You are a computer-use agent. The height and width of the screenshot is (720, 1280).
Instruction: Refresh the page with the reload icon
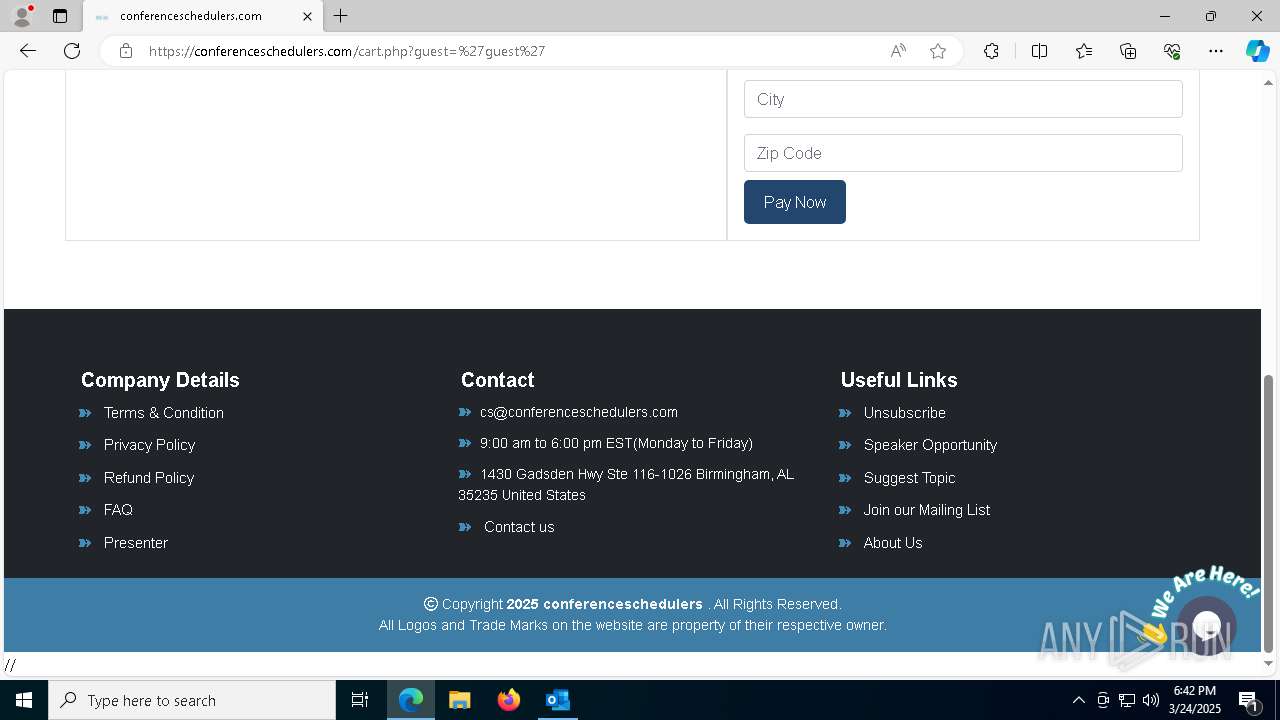tap(72, 51)
